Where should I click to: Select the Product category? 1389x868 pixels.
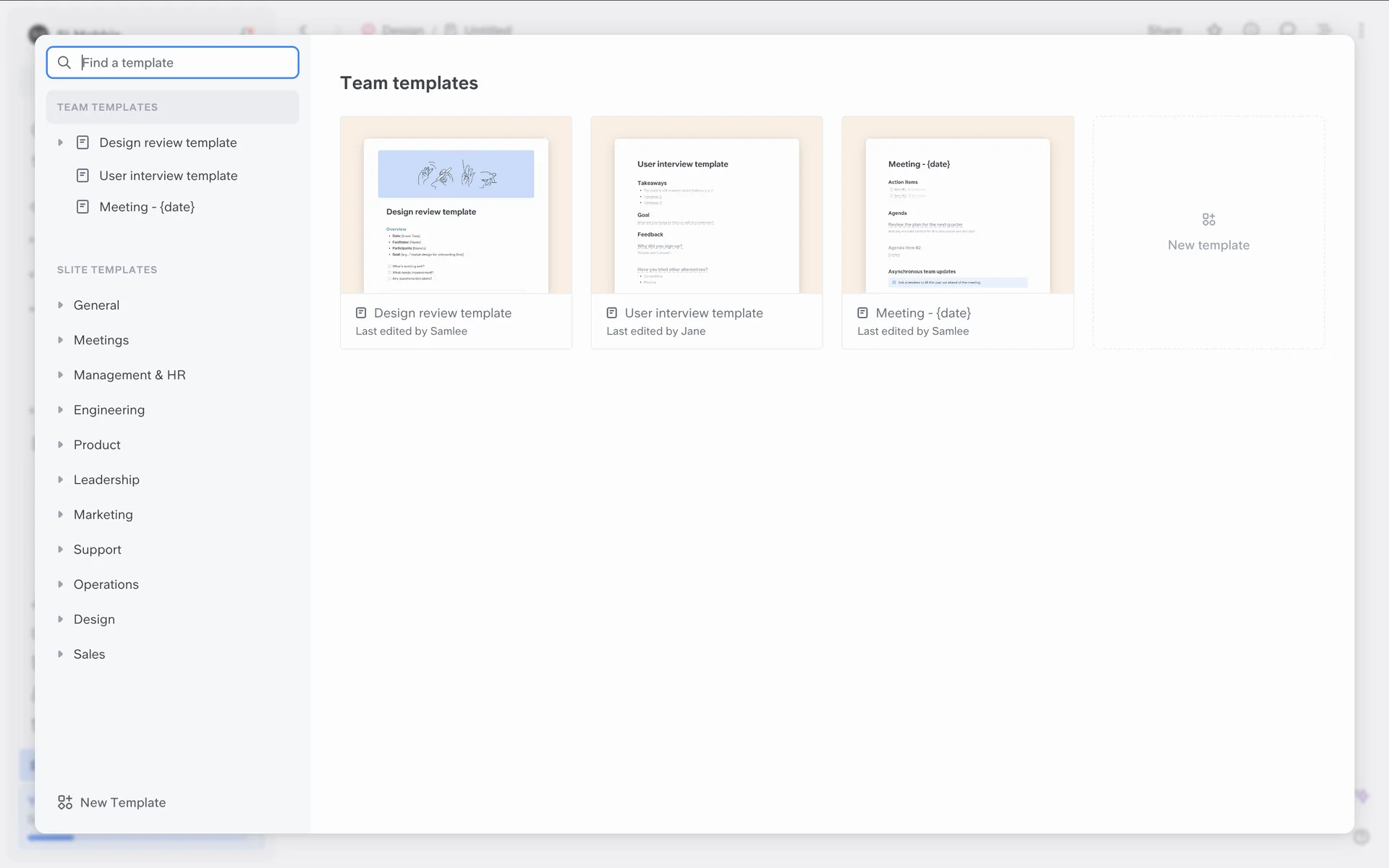pyautogui.click(x=97, y=445)
